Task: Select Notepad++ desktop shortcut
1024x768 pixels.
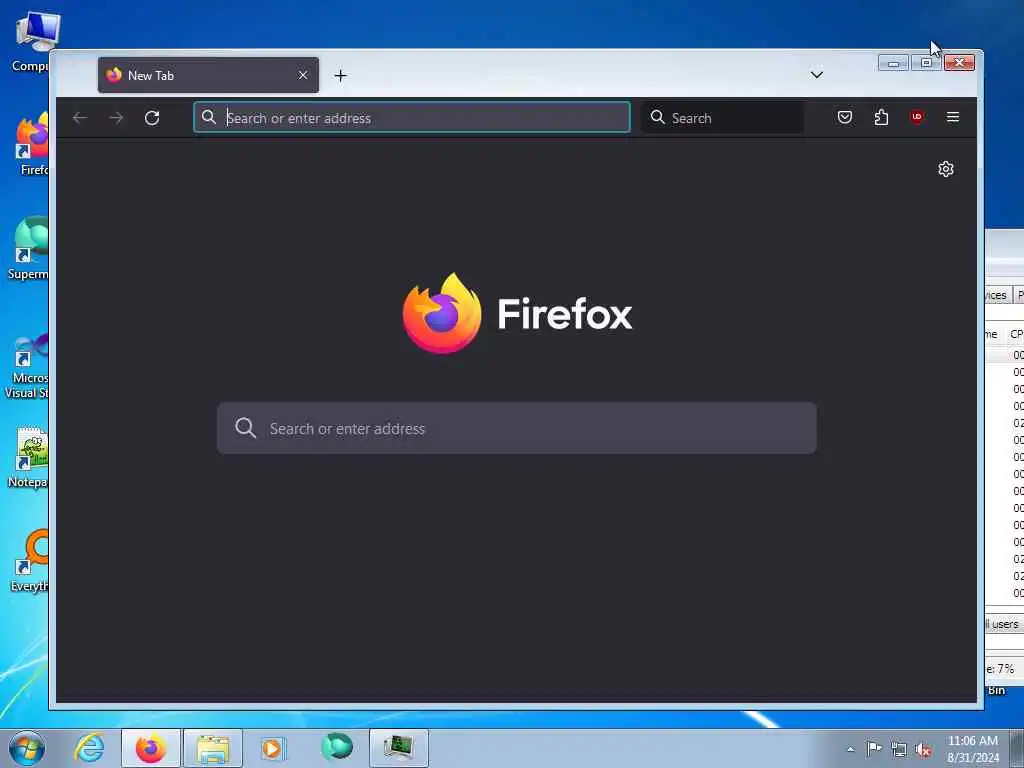Action: (27, 457)
